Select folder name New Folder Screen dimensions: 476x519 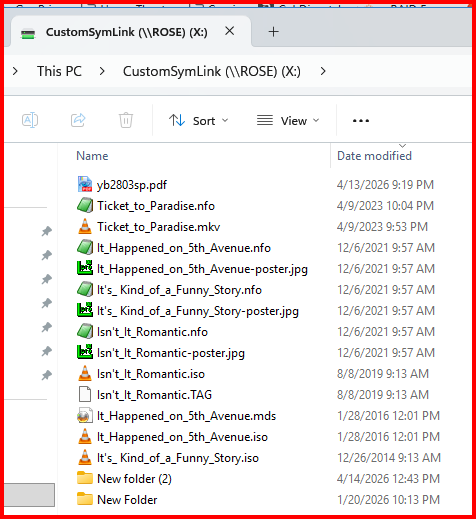[127, 500]
